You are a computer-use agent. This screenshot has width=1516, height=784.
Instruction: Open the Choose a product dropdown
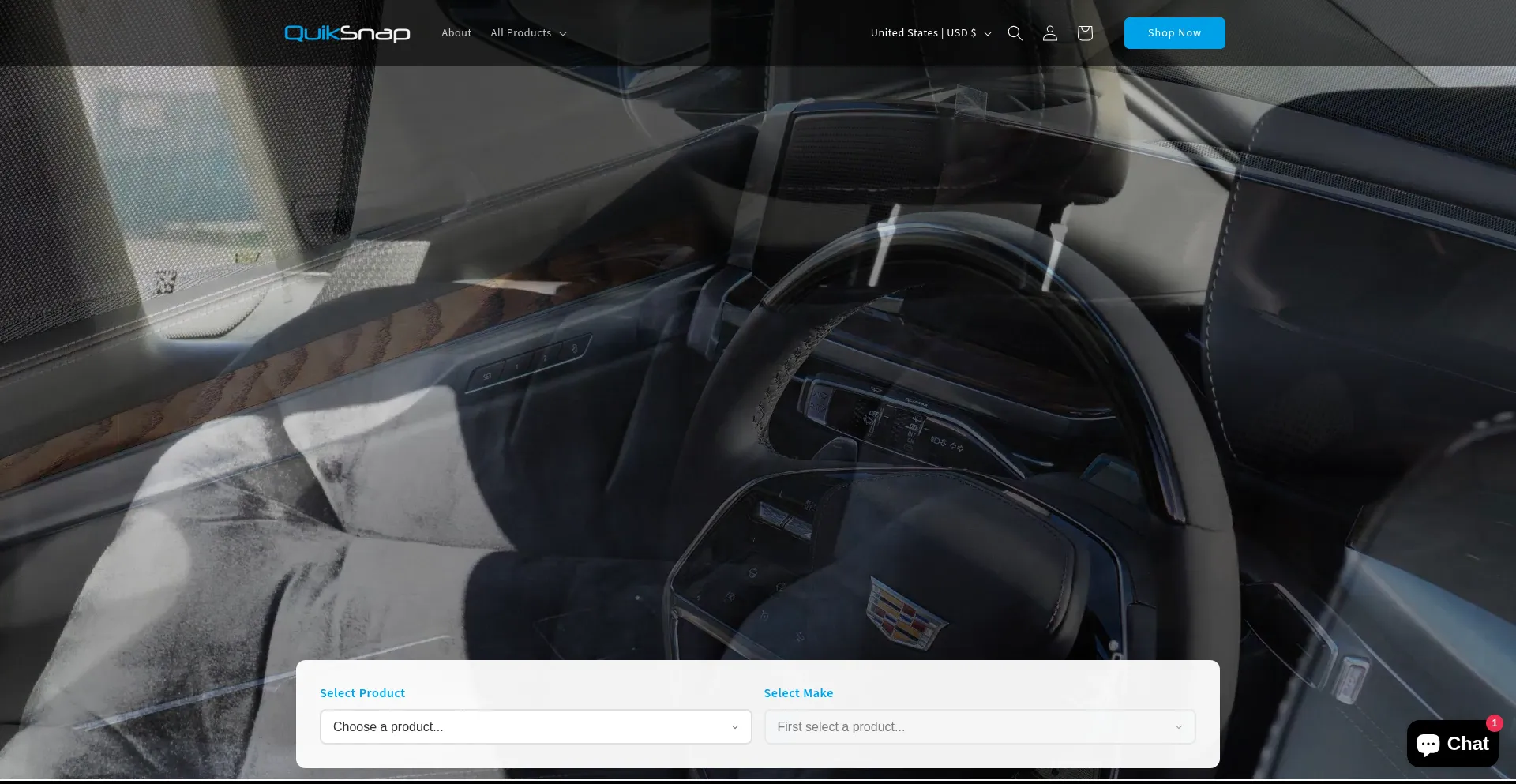pos(536,726)
